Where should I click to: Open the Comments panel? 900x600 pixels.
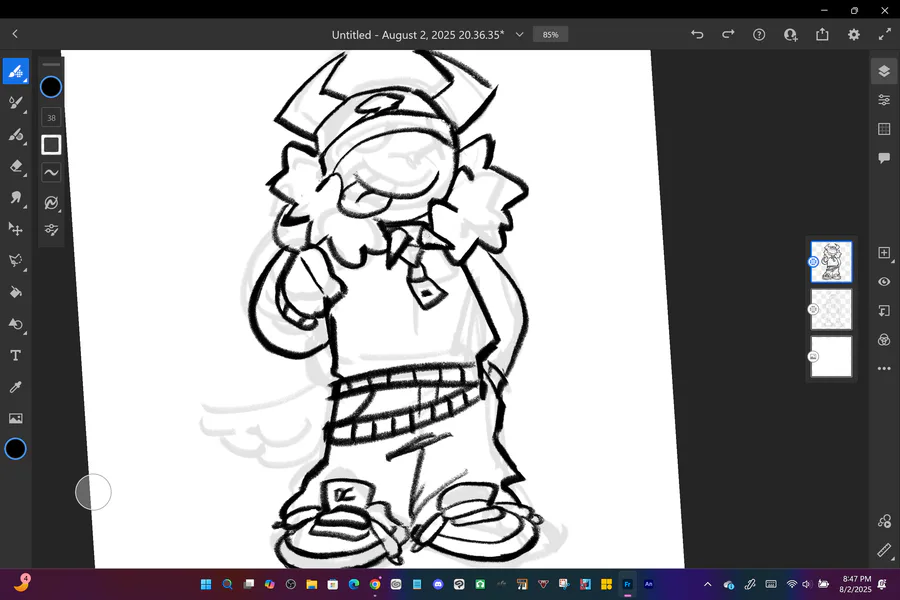884,157
